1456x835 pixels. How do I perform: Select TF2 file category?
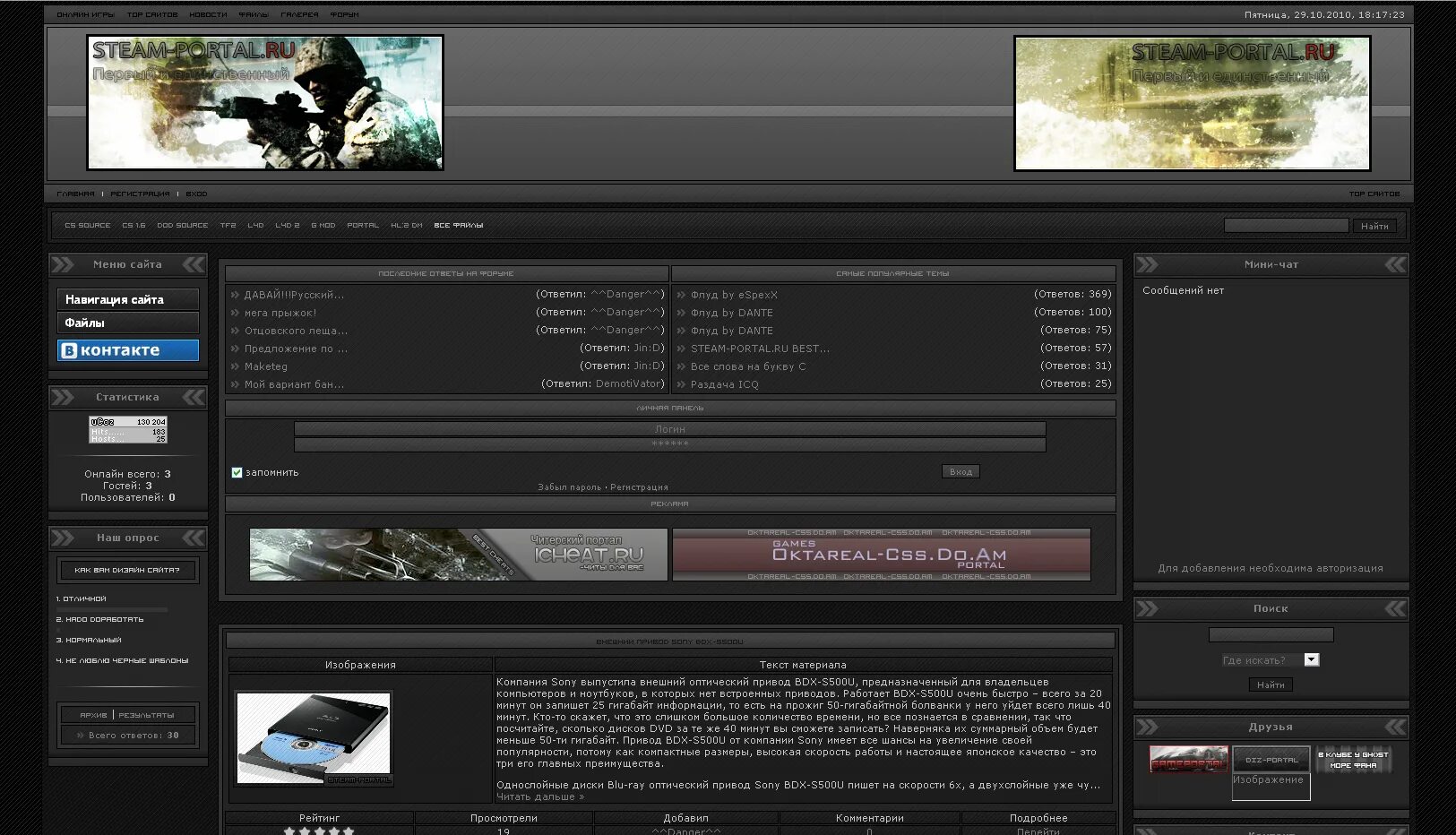[228, 226]
